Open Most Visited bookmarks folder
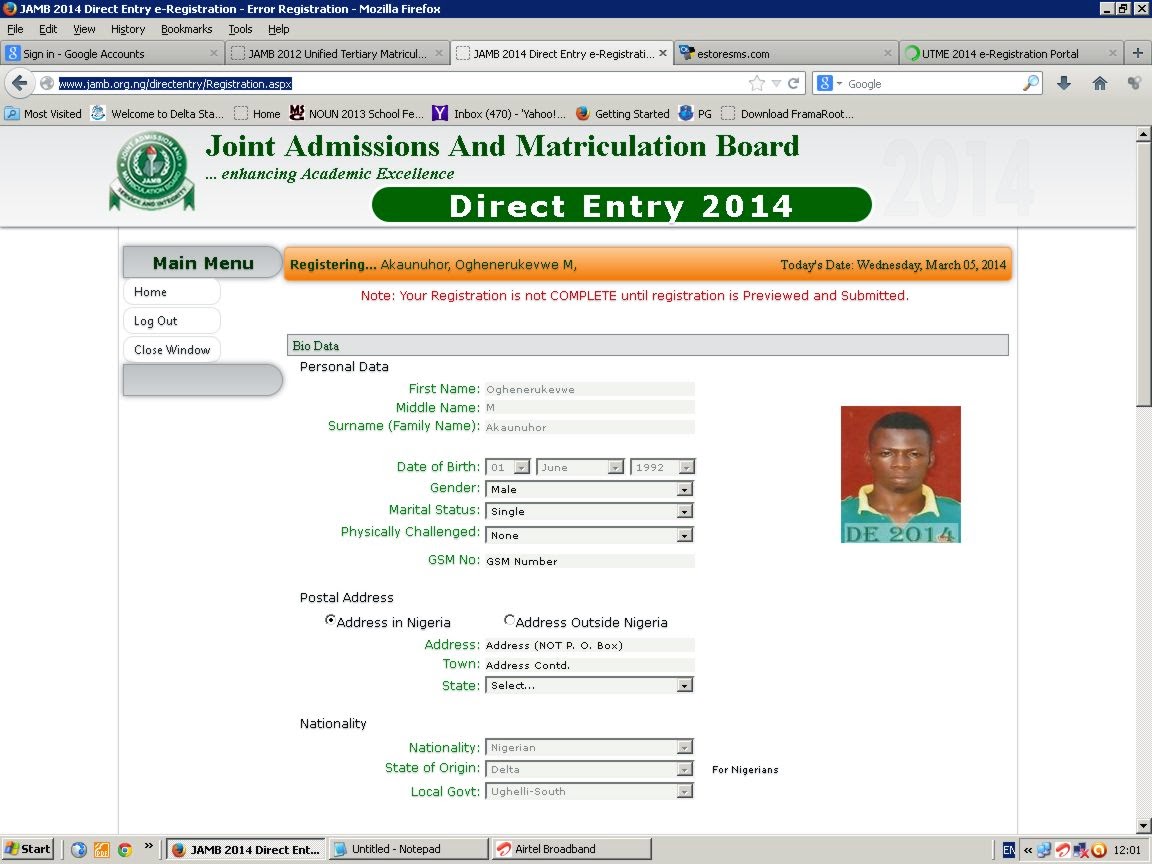Image resolution: width=1152 pixels, height=864 pixels. point(43,113)
